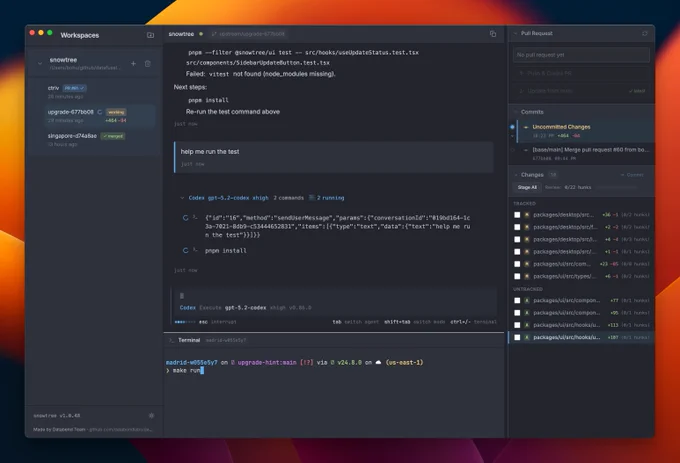The image size is (680, 463).
Task: Click the spinner icon beside sendUserMessage command
Action: click(186, 218)
